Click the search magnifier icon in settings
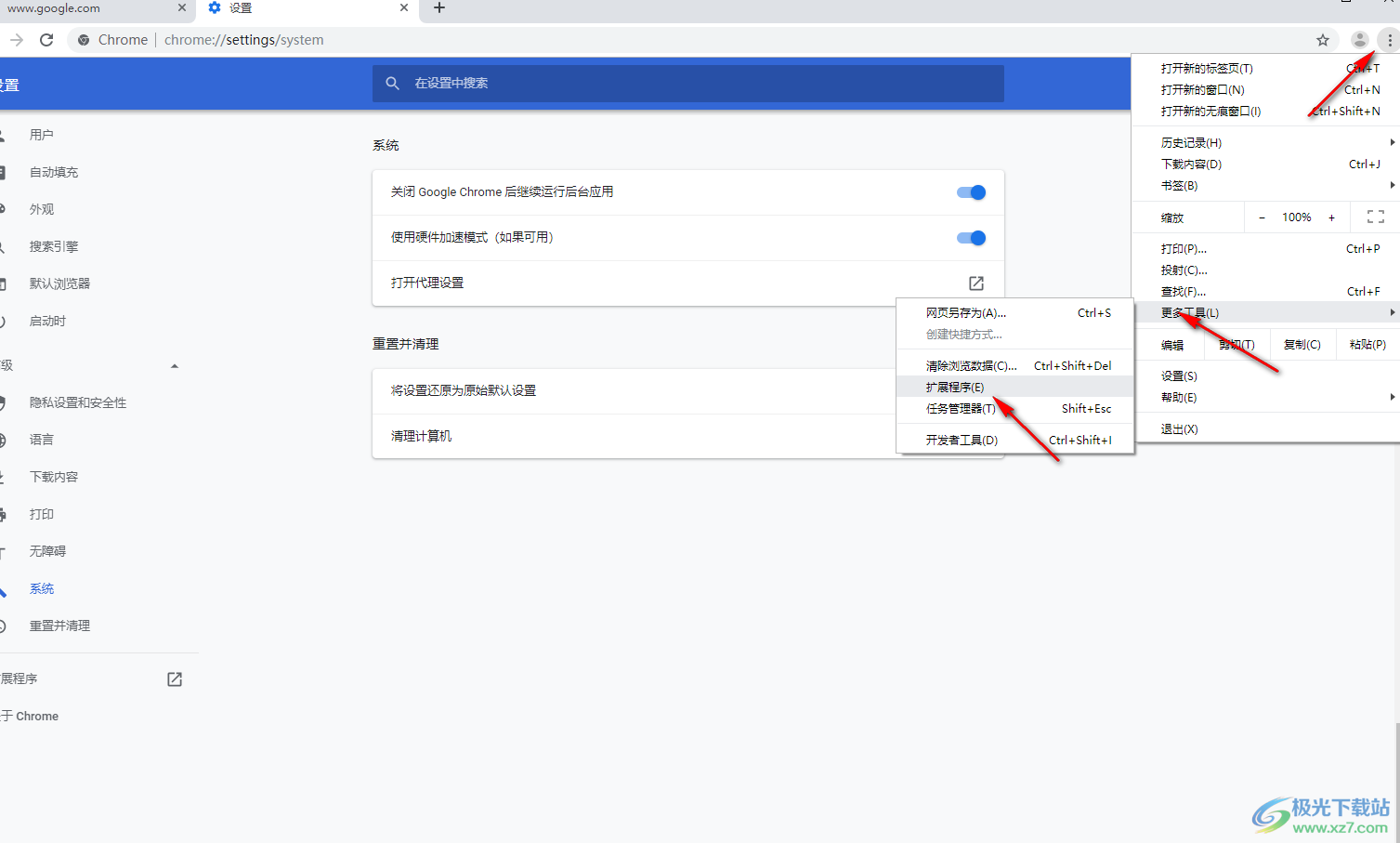The height and width of the screenshot is (843, 1400). click(x=393, y=83)
